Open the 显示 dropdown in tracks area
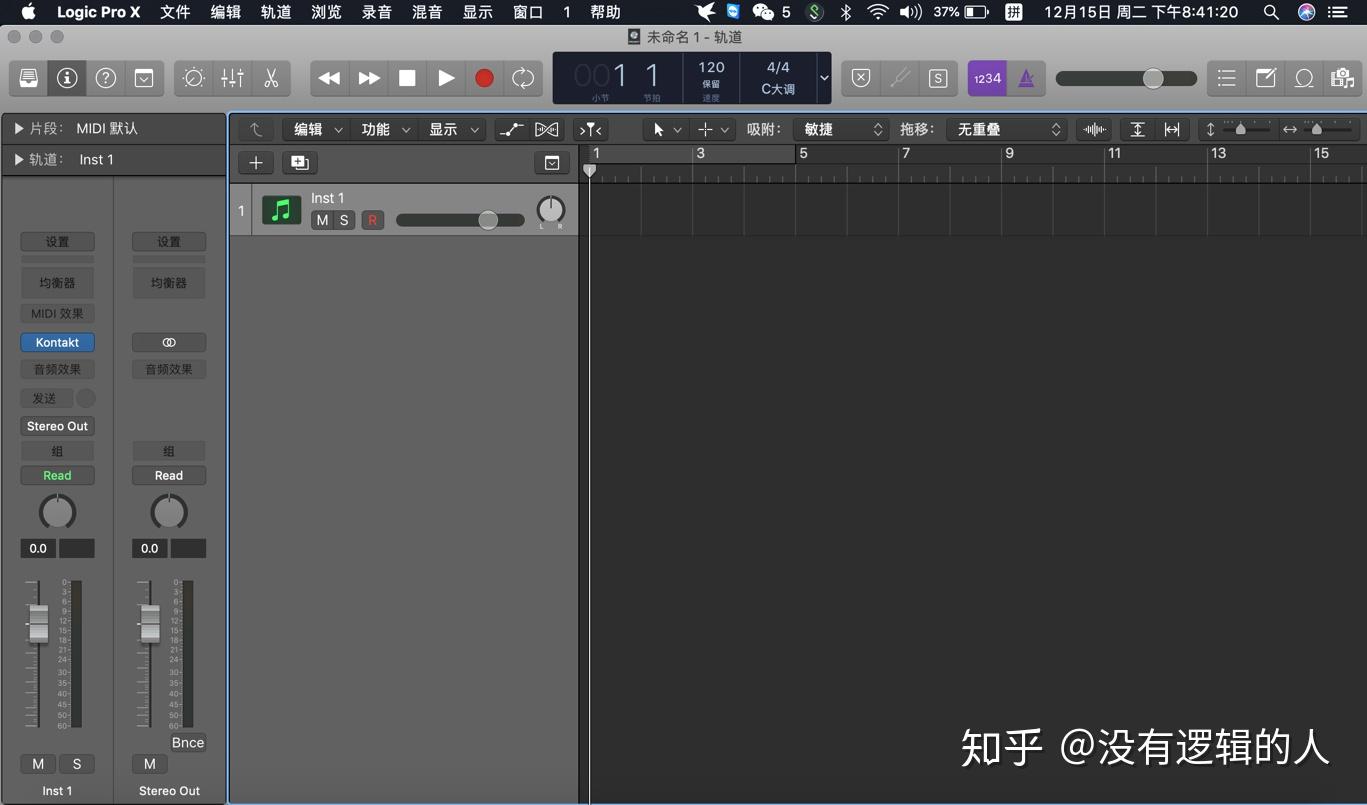 point(452,129)
